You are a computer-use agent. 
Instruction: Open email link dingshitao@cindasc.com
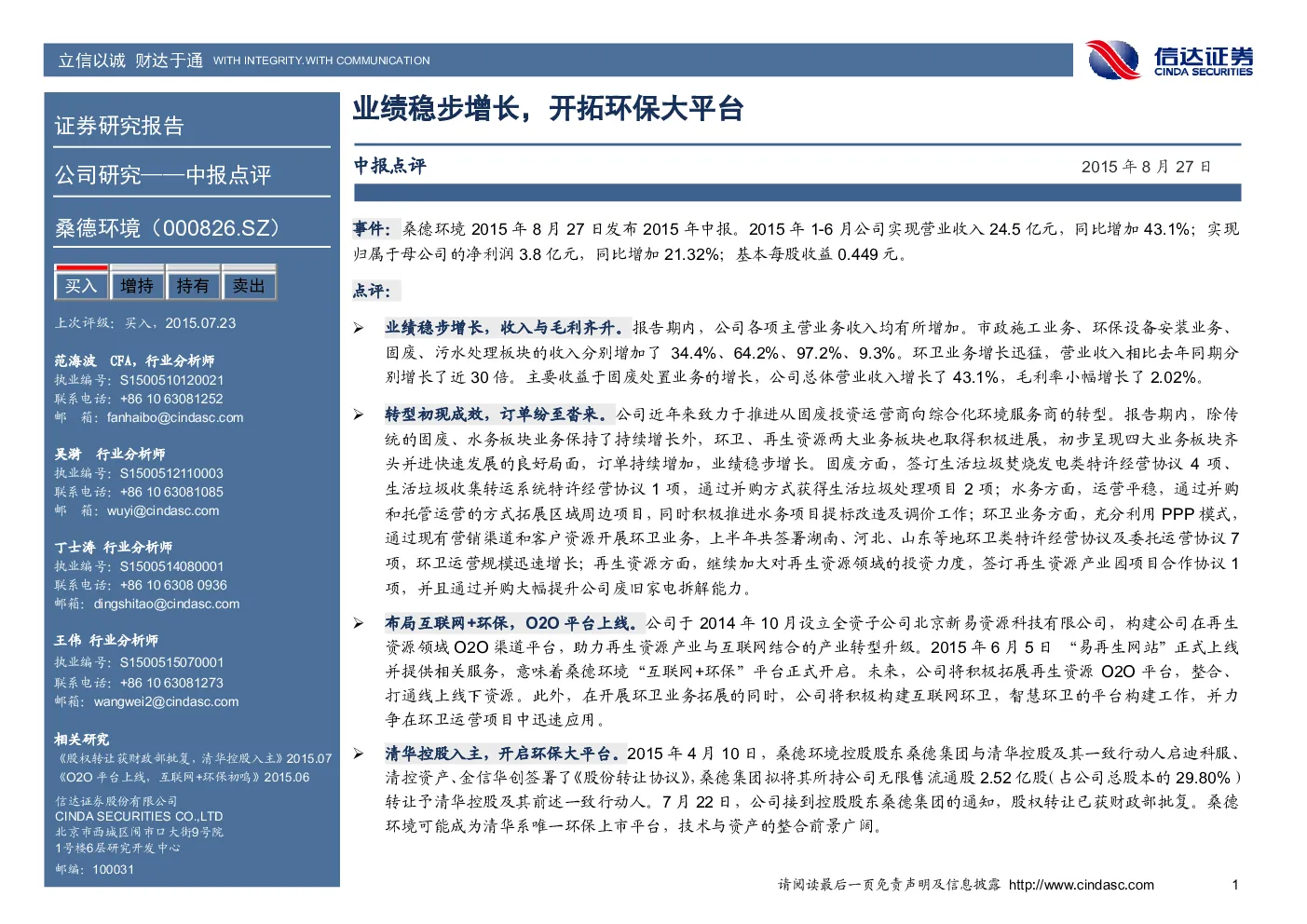point(167,604)
